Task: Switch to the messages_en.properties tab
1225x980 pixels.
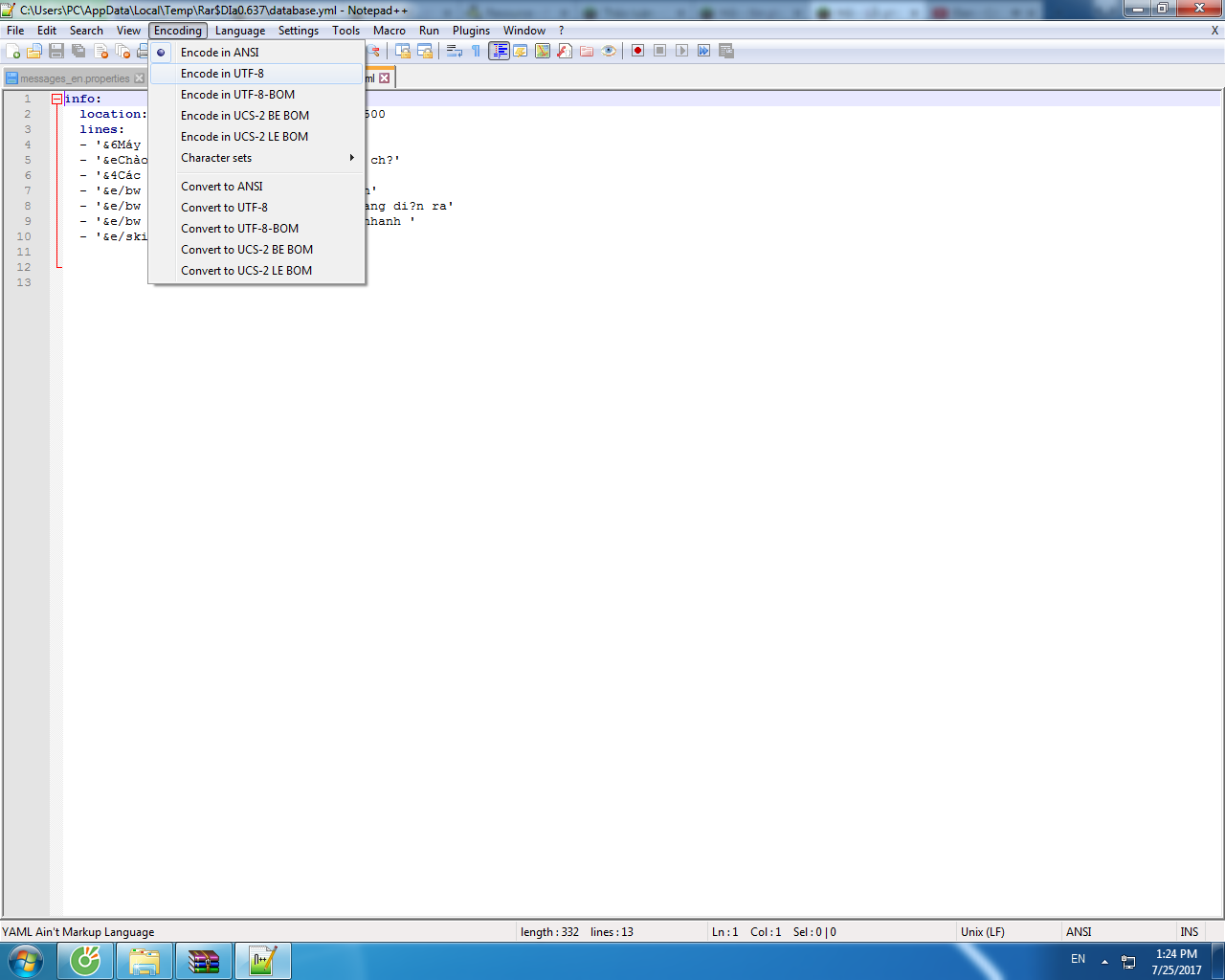Action: [75, 78]
